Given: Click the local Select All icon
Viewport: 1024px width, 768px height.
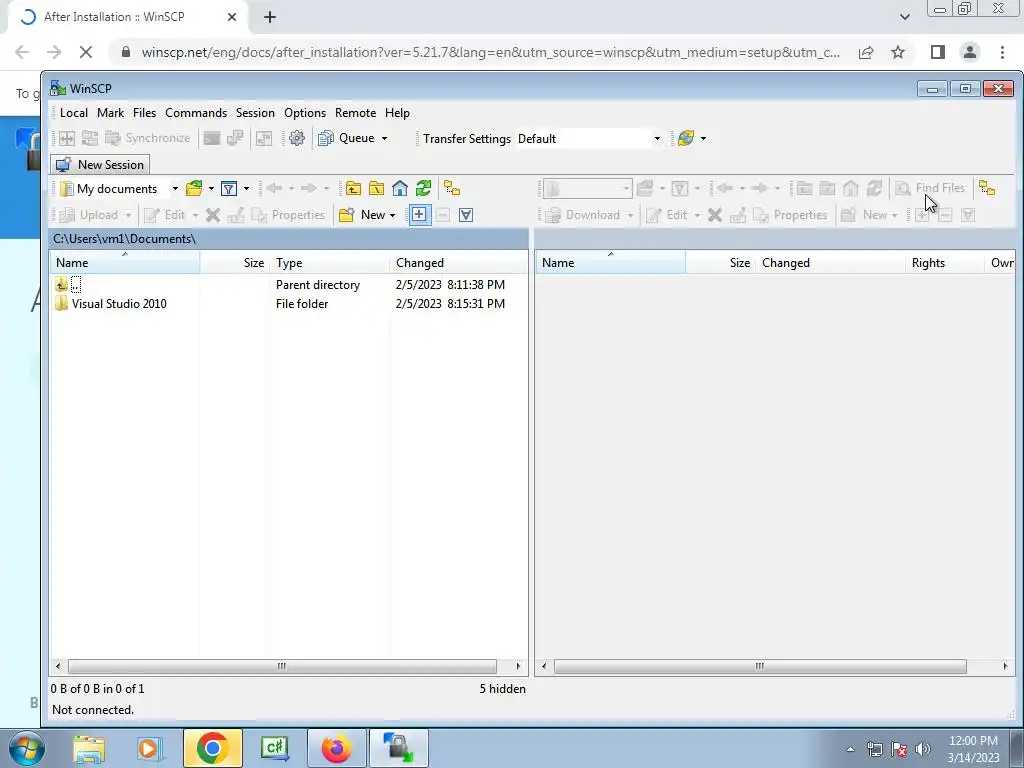Looking at the screenshot, I should tap(466, 215).
